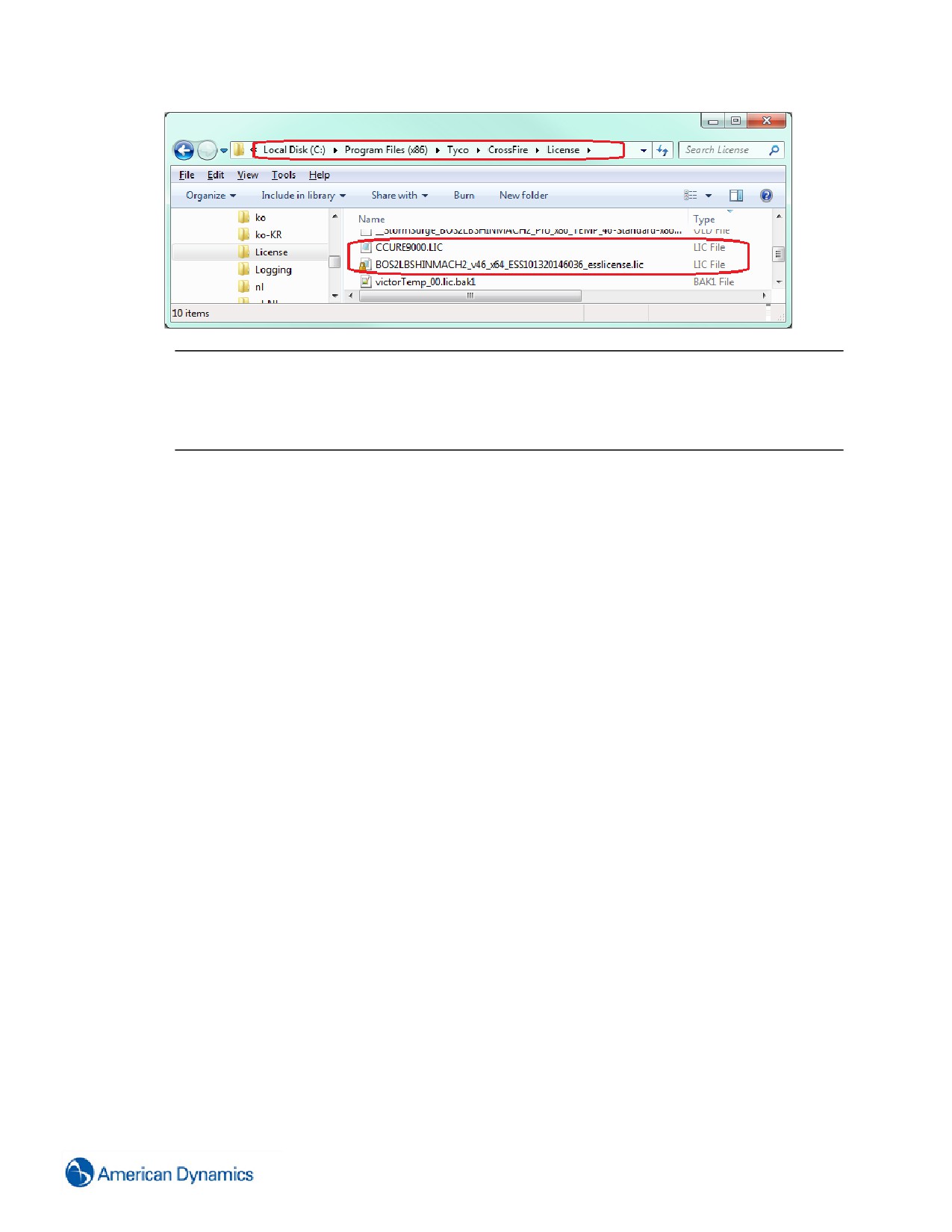Change the view with the views icon
The width and height of the screenshot is (952, 1232).
click(x=691, y=196)
